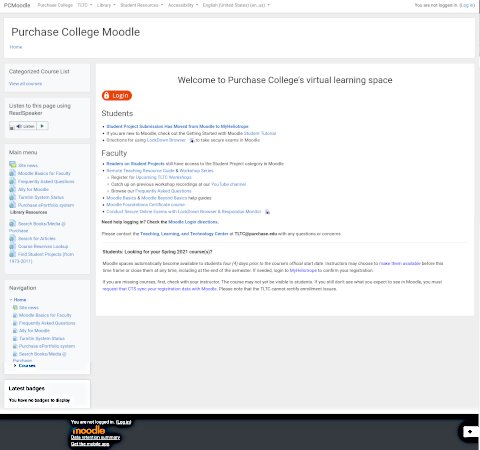
Task: Click the Site news icon in Main menu
Action: 13,165
